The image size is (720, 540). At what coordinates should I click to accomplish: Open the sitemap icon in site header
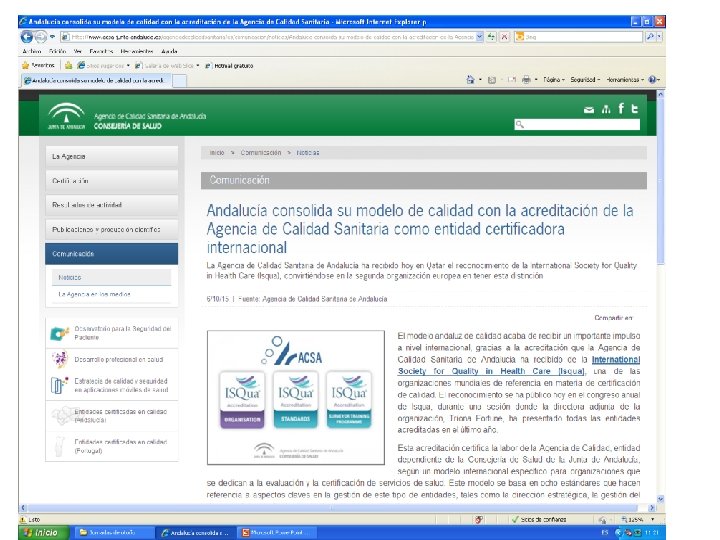[x=606, y=109]
